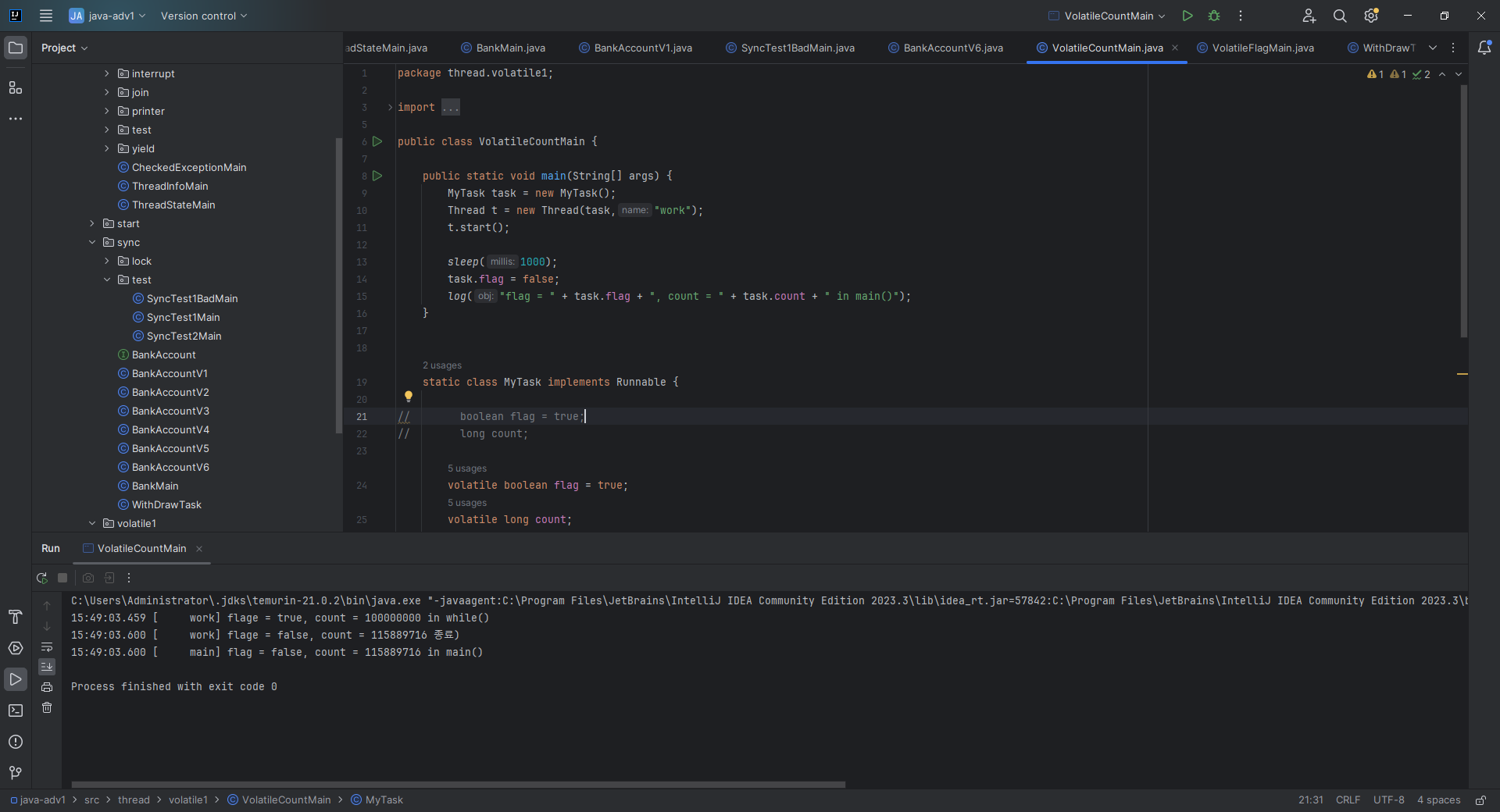Rerun VolatileCountMain in Run panel
Screen dimensions: 1500x812
point(41,578)
